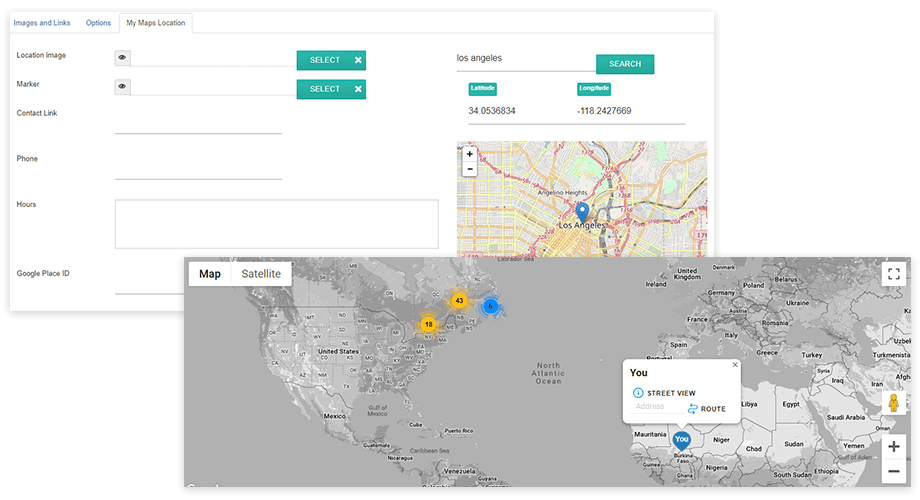This screenshot has height=500, width=920.
Task: Click the blue Los Angeles map pin
Action: coord(583,212)
